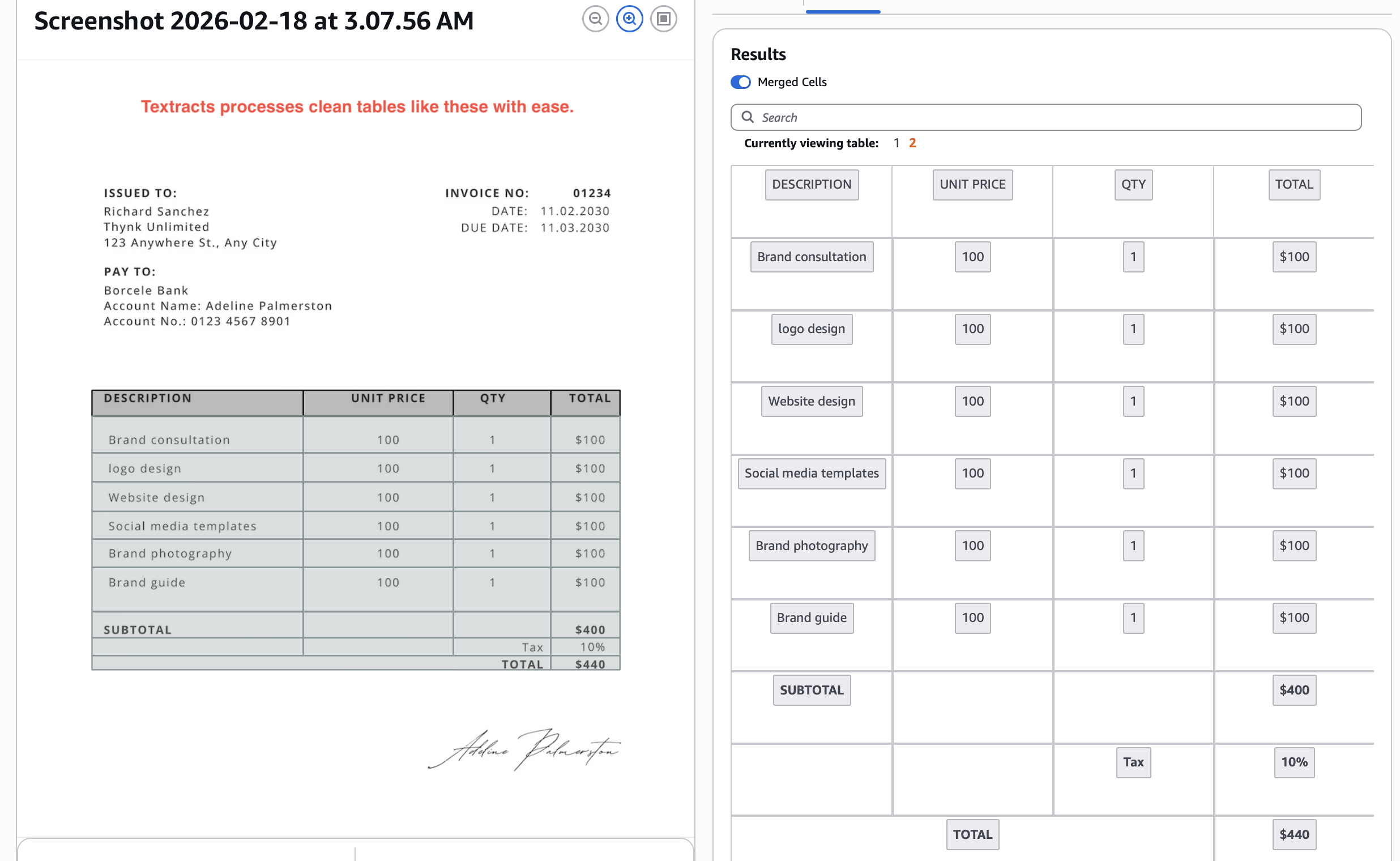
Task: Click the Social media templates result cell
Action: click(x=812, y=473)
